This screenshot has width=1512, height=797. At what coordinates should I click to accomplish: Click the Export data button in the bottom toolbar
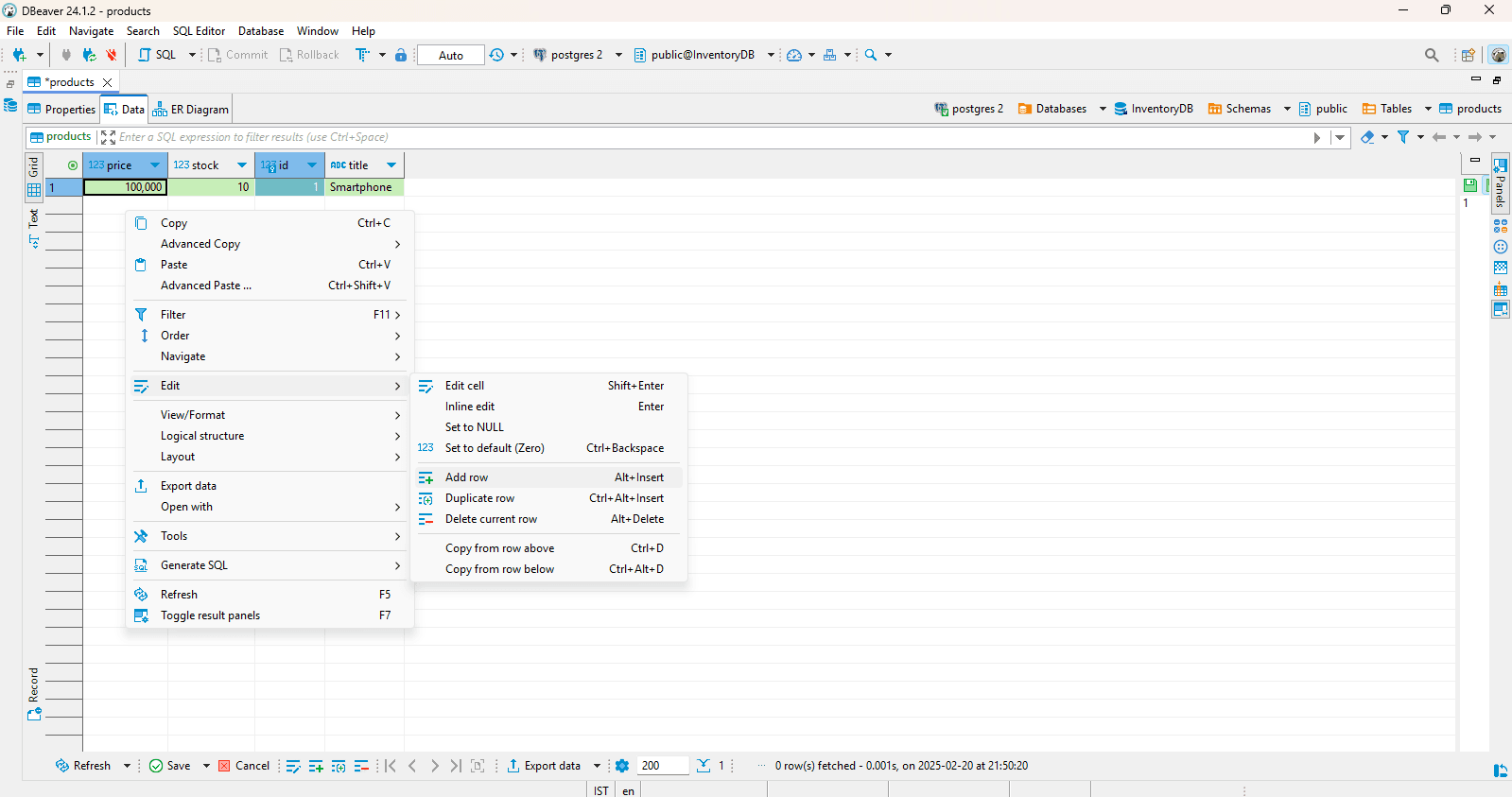point(545,766)
